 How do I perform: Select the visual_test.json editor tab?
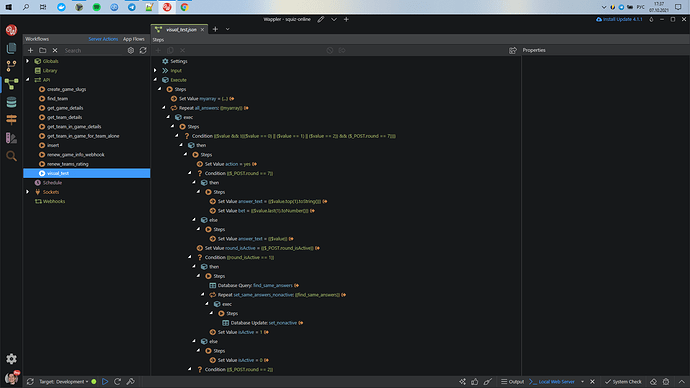[x=180, y=29]
